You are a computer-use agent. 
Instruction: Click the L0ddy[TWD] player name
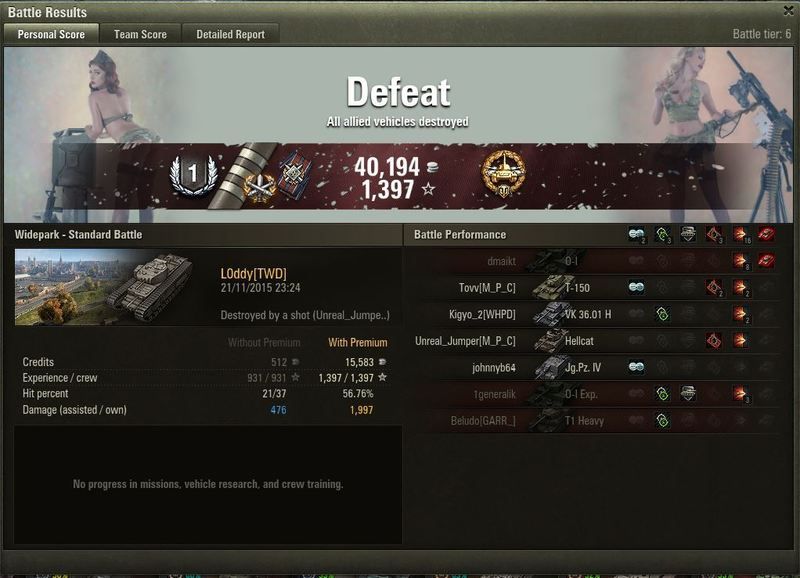point(254,273)
